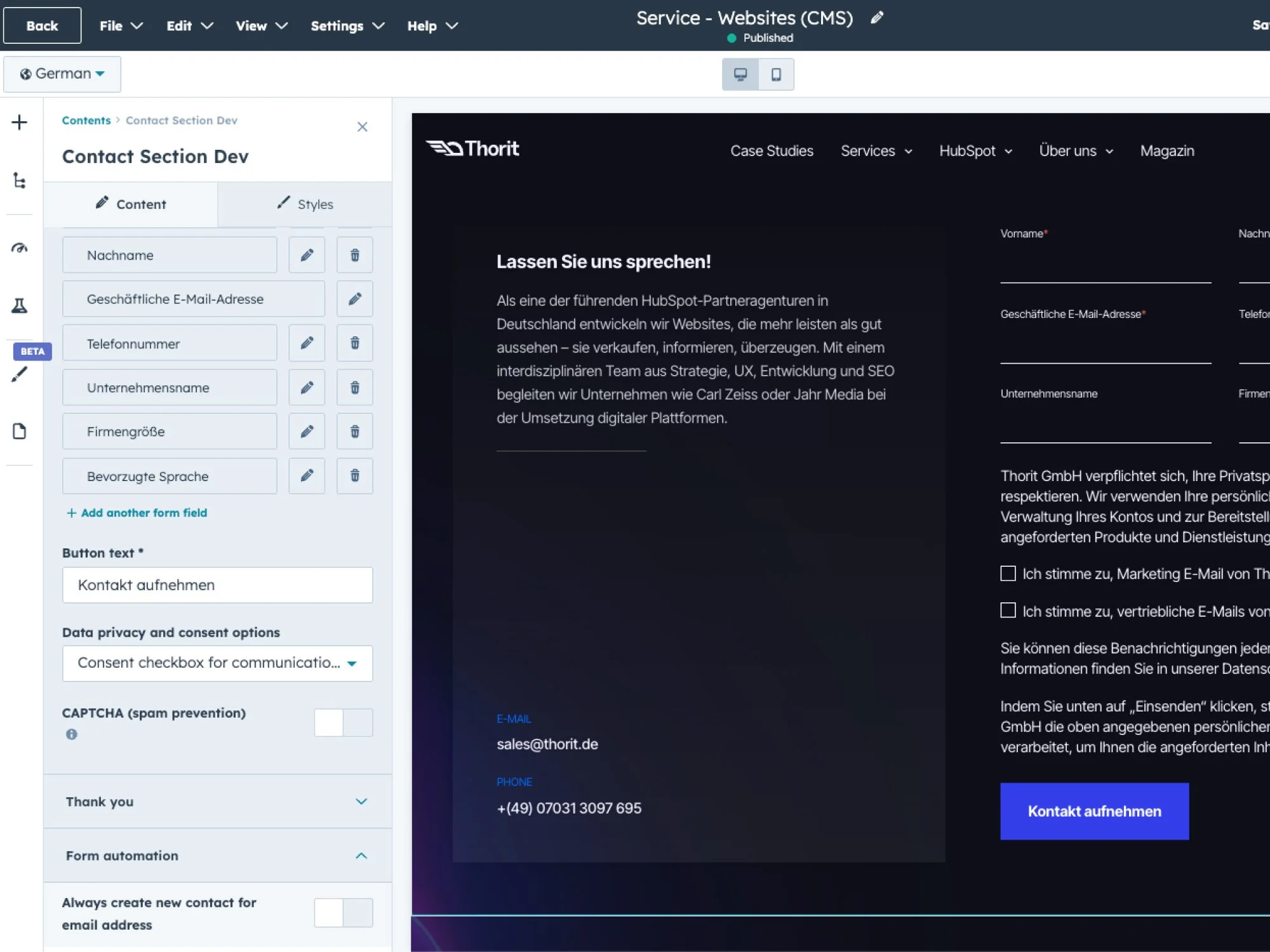Open the site tree structure icon
This screenshot has height=952, width=1270.
tap(19, 181)
